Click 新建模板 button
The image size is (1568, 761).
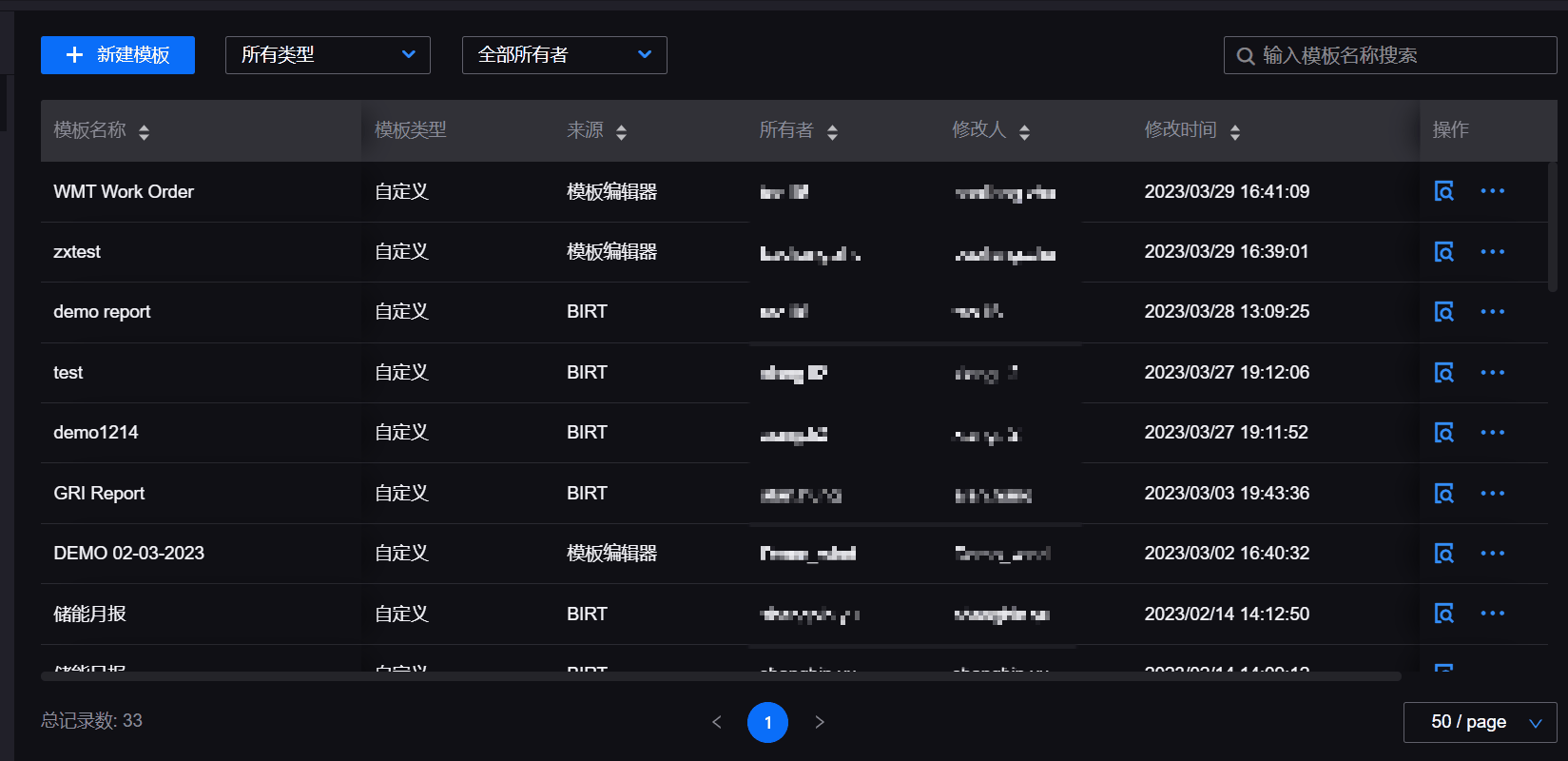coord(118,55)
